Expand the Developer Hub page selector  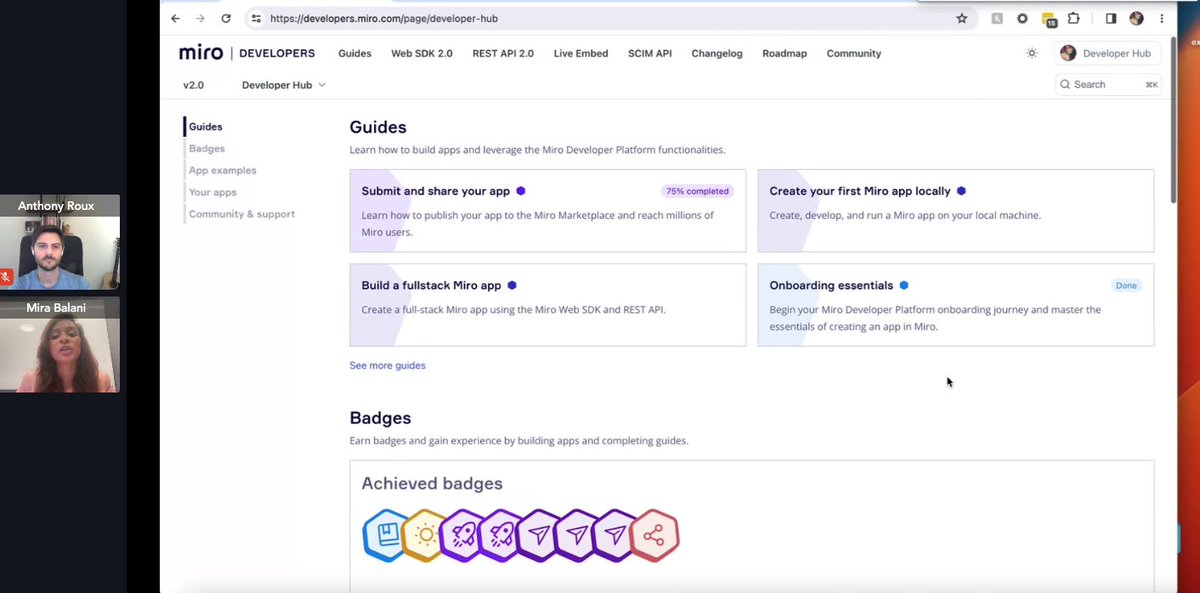(x=283, y=85)
